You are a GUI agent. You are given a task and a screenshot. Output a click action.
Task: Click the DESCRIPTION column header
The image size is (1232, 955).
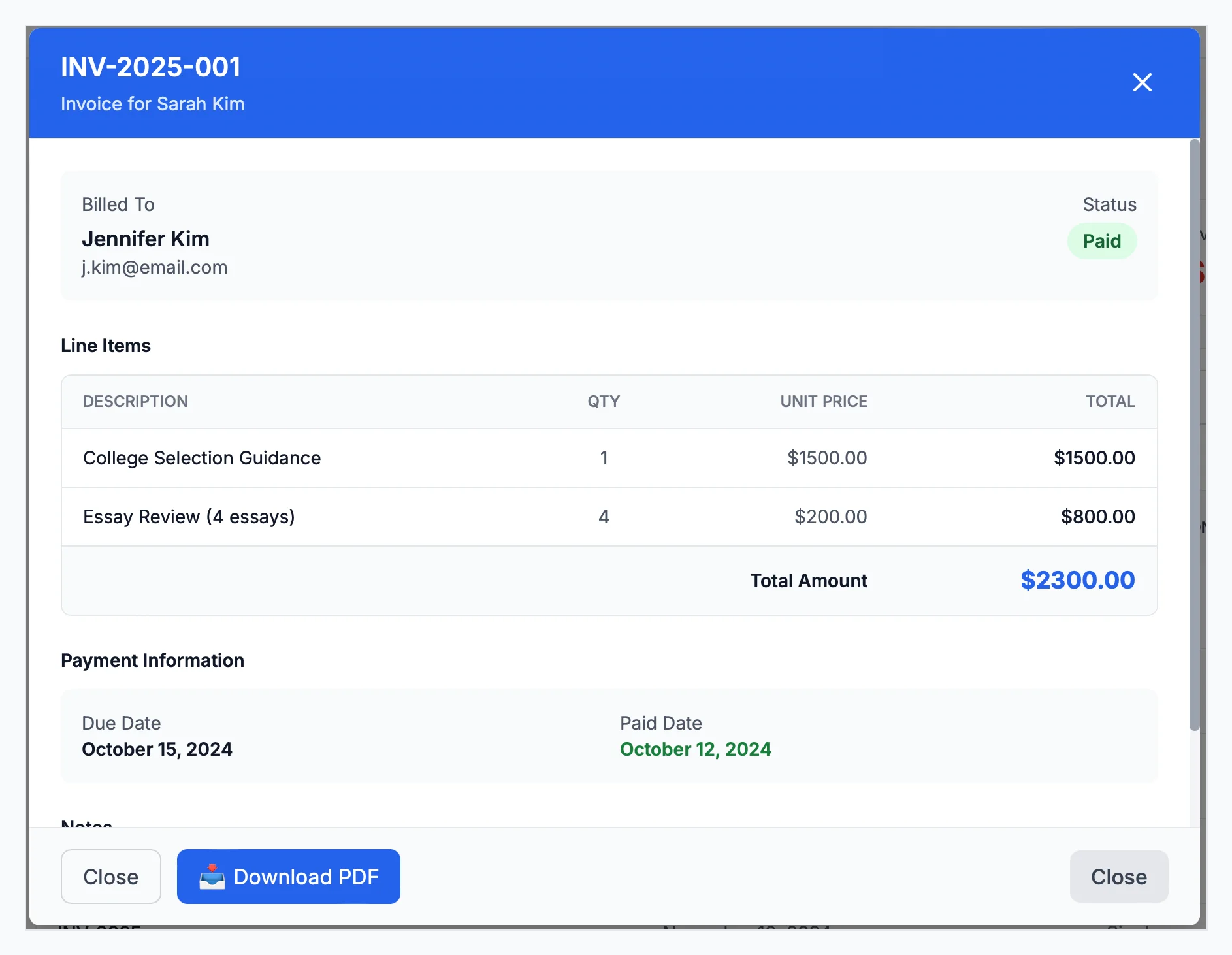[135, 401]
